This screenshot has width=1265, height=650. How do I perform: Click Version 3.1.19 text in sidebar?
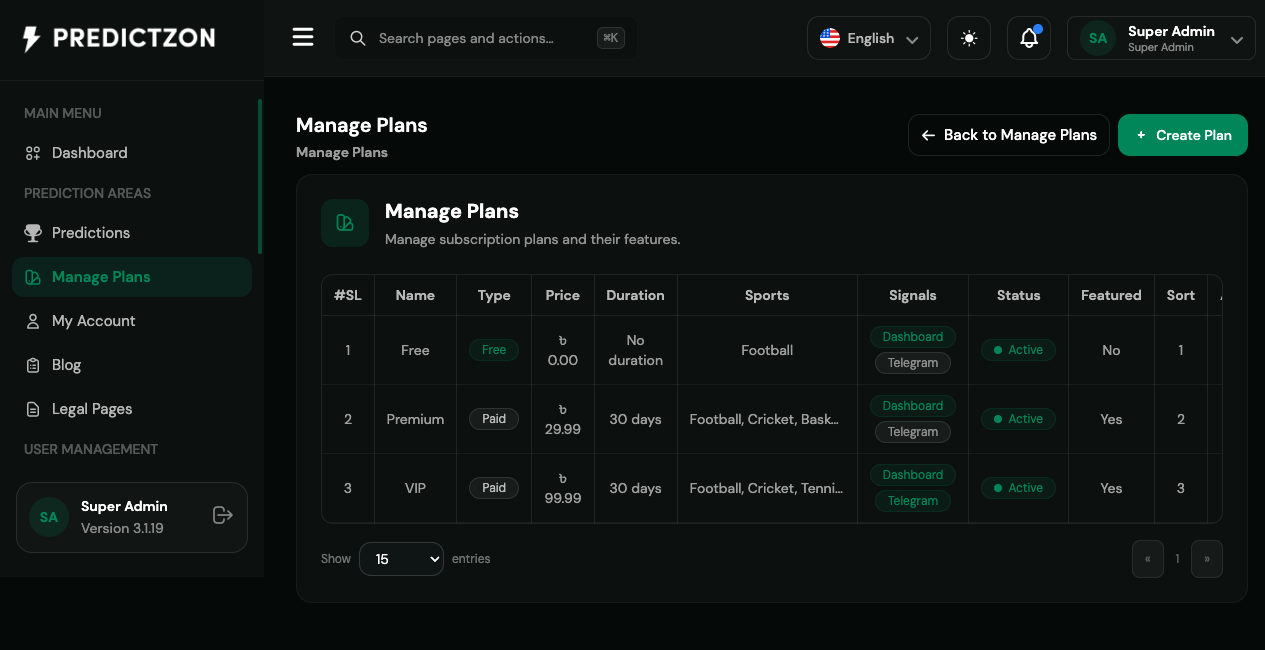[122, 528]
